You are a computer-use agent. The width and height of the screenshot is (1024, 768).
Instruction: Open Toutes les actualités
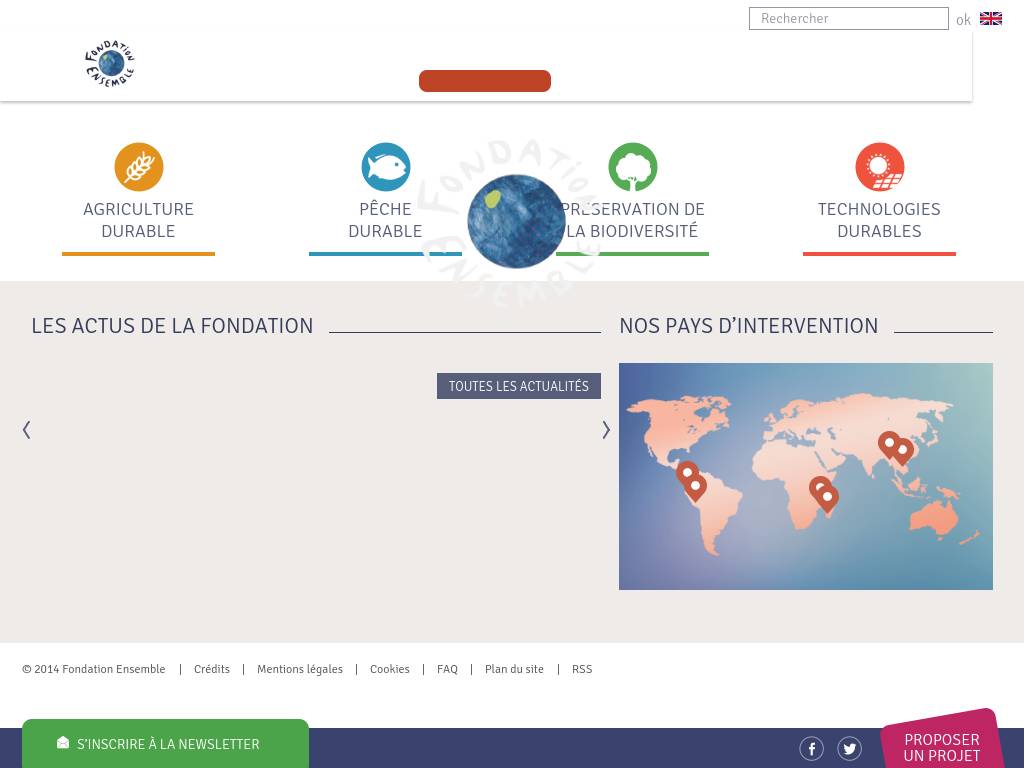point(518,386)
